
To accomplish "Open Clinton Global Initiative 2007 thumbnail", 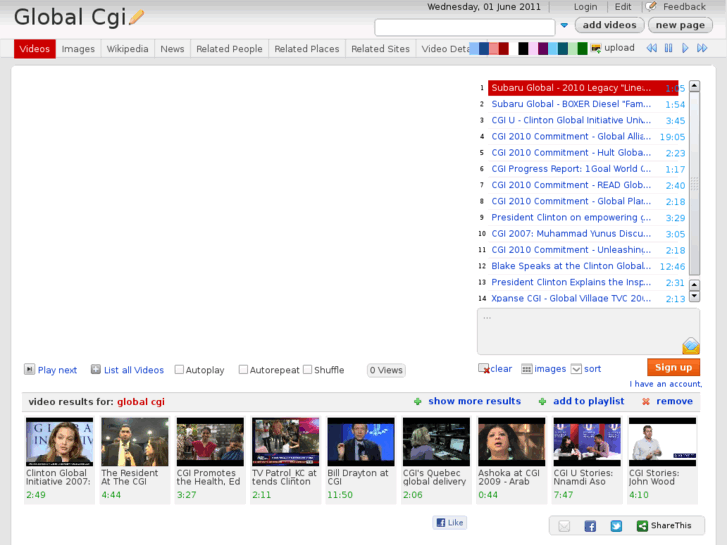I will [x=59, y=442].
